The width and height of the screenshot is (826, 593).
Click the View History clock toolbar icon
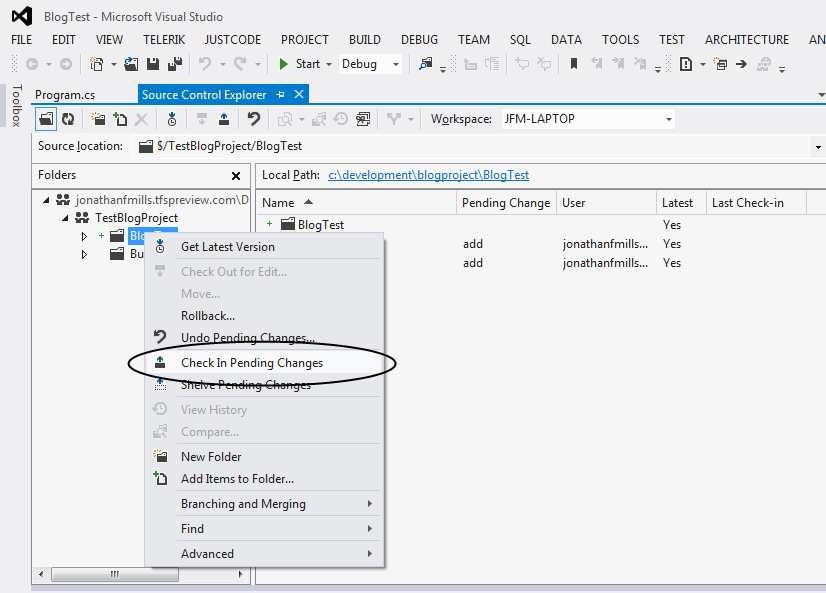tap(341, 119)
